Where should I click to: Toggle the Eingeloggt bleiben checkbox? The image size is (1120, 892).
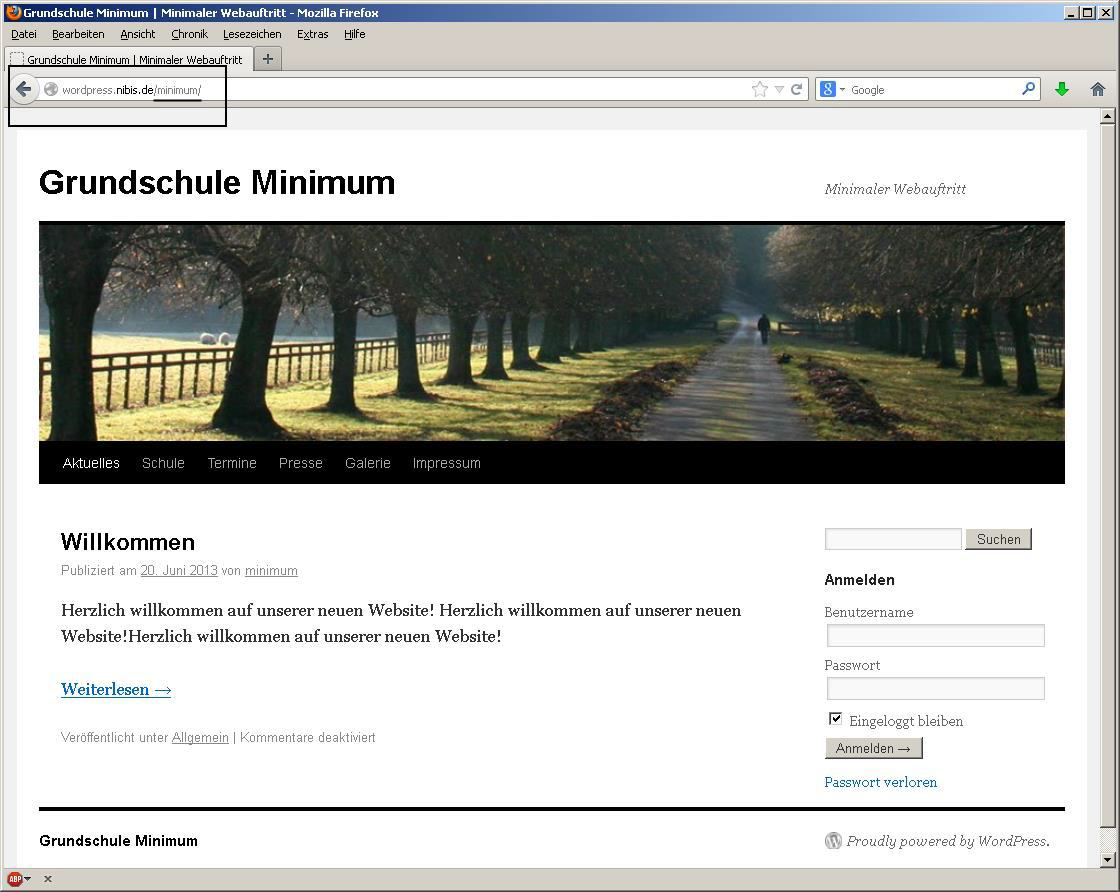(x=836, y=719)
